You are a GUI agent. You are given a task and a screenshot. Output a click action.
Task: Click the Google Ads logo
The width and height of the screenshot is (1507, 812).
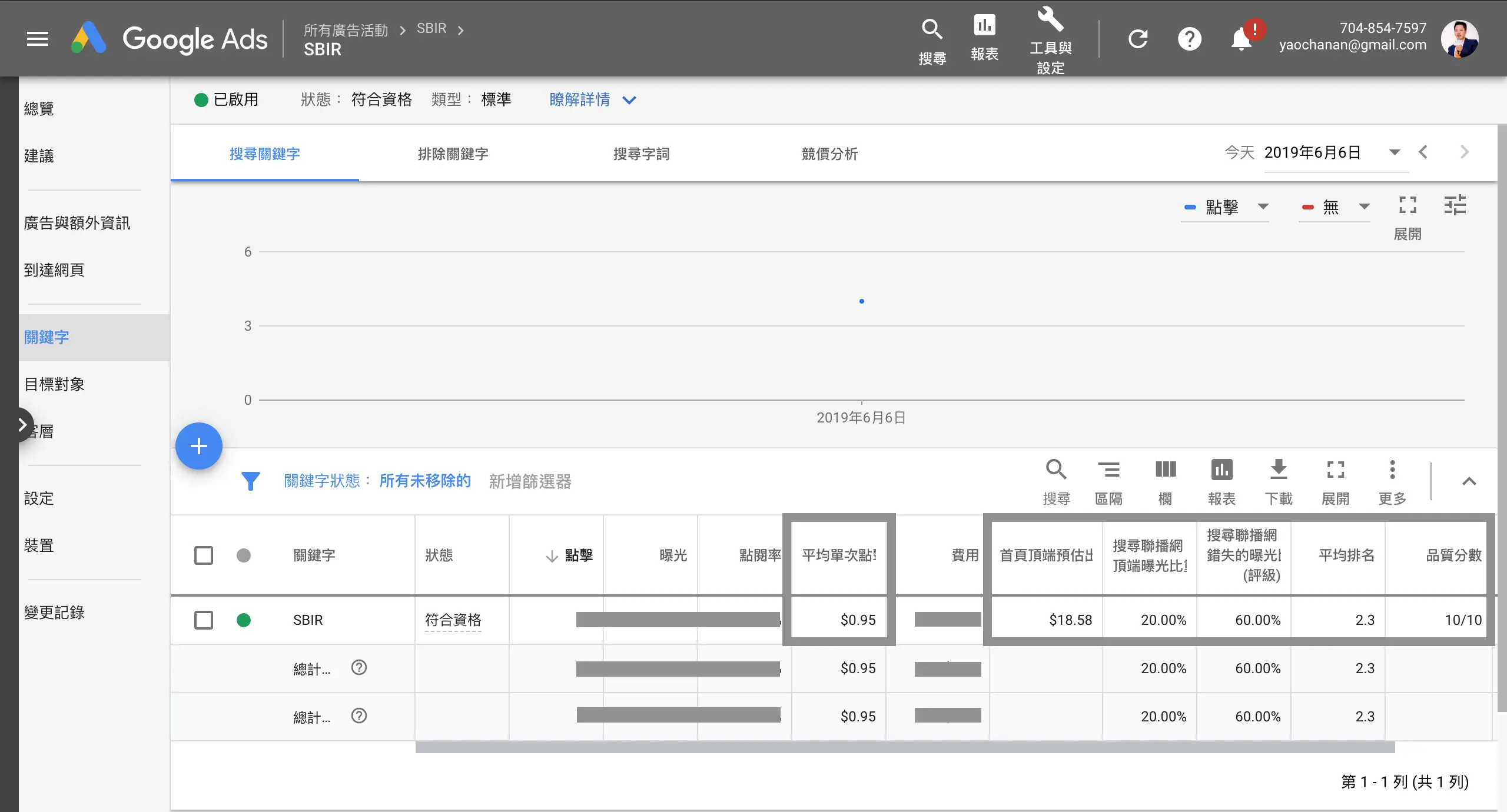[170, 39]
